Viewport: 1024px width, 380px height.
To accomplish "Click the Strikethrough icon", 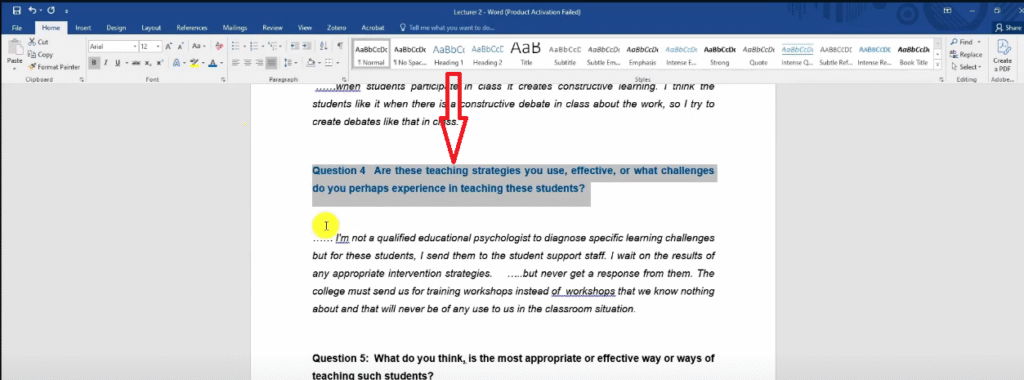I will 136,63.
